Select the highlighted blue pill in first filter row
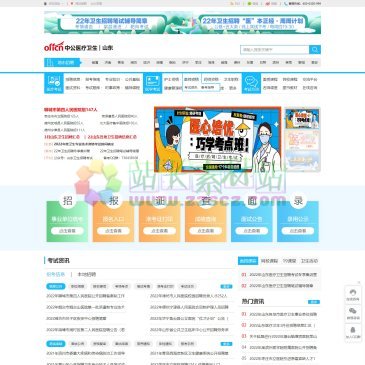 click(56, 286)
